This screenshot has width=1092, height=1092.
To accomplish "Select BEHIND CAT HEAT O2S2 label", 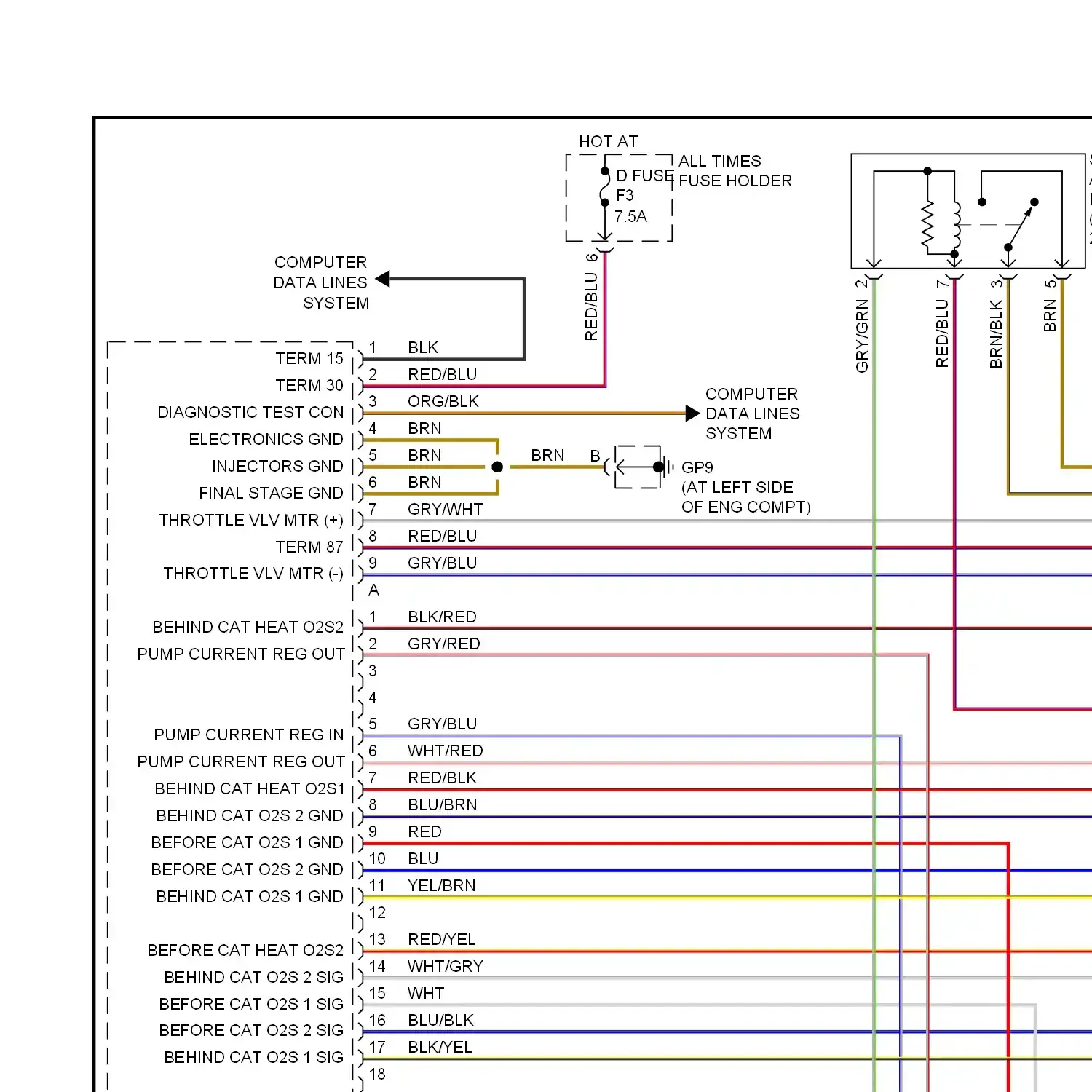I will point(248,628).
